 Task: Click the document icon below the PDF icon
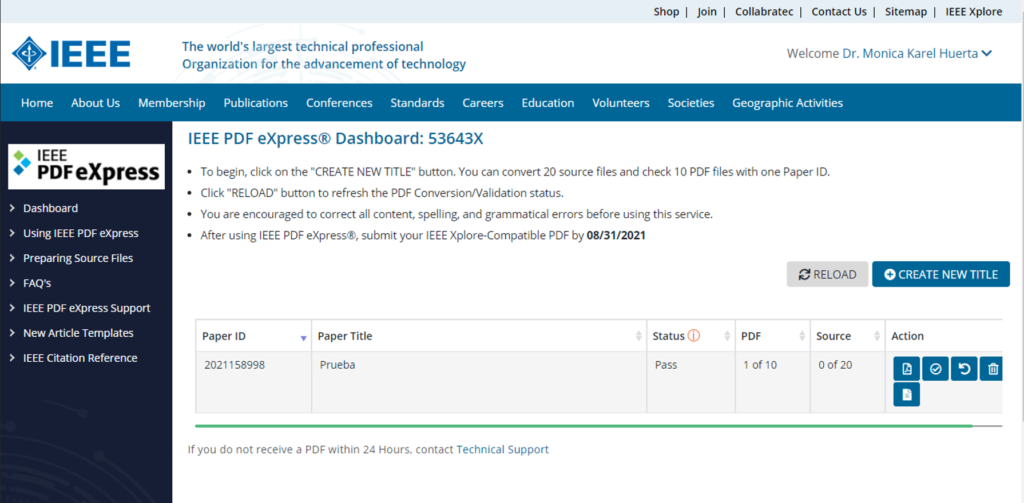point(906,395)
